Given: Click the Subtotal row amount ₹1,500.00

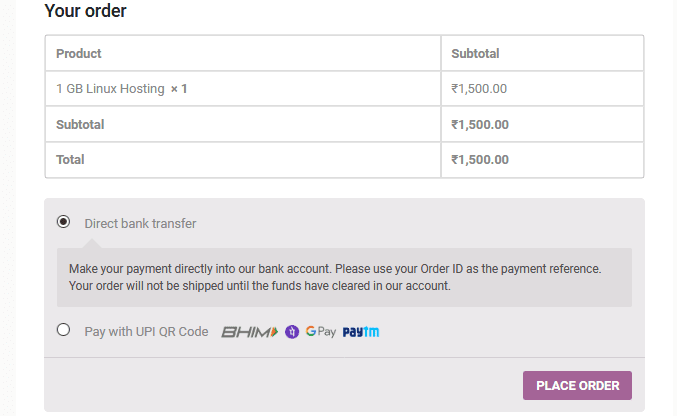Looking at the screenshot, I should pyautogui.click(x=480, y=125).
